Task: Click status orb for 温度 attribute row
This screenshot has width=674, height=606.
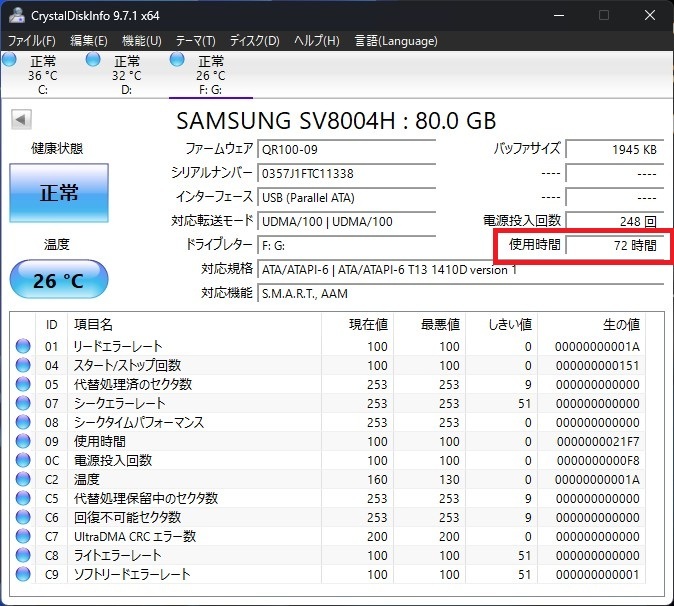Action: 23,480
